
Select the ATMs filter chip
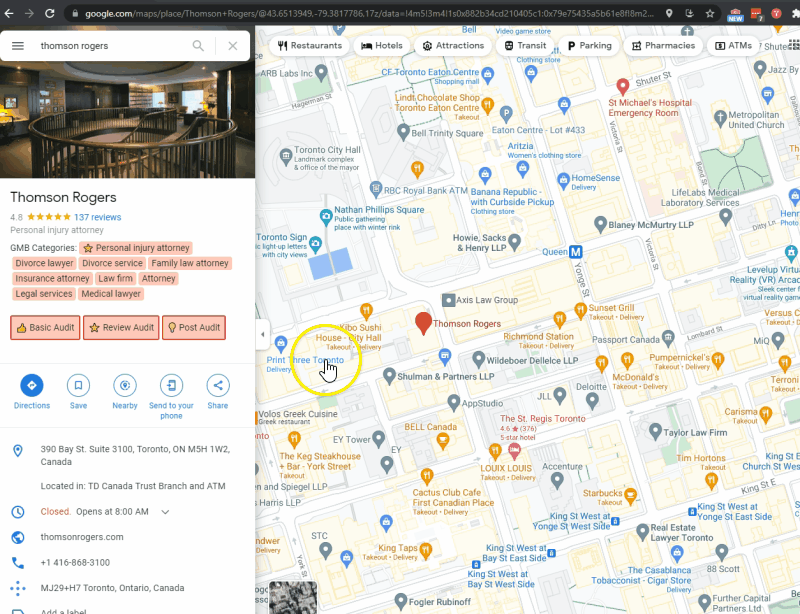click(733, 46)
